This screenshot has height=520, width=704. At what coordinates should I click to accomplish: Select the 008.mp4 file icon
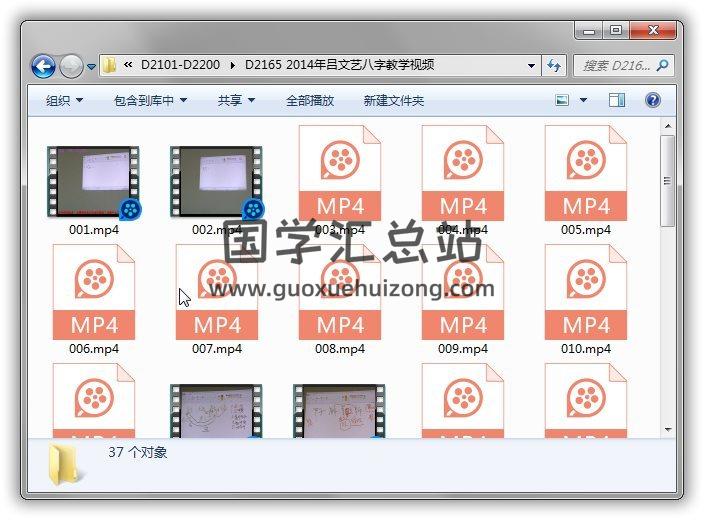340,292
